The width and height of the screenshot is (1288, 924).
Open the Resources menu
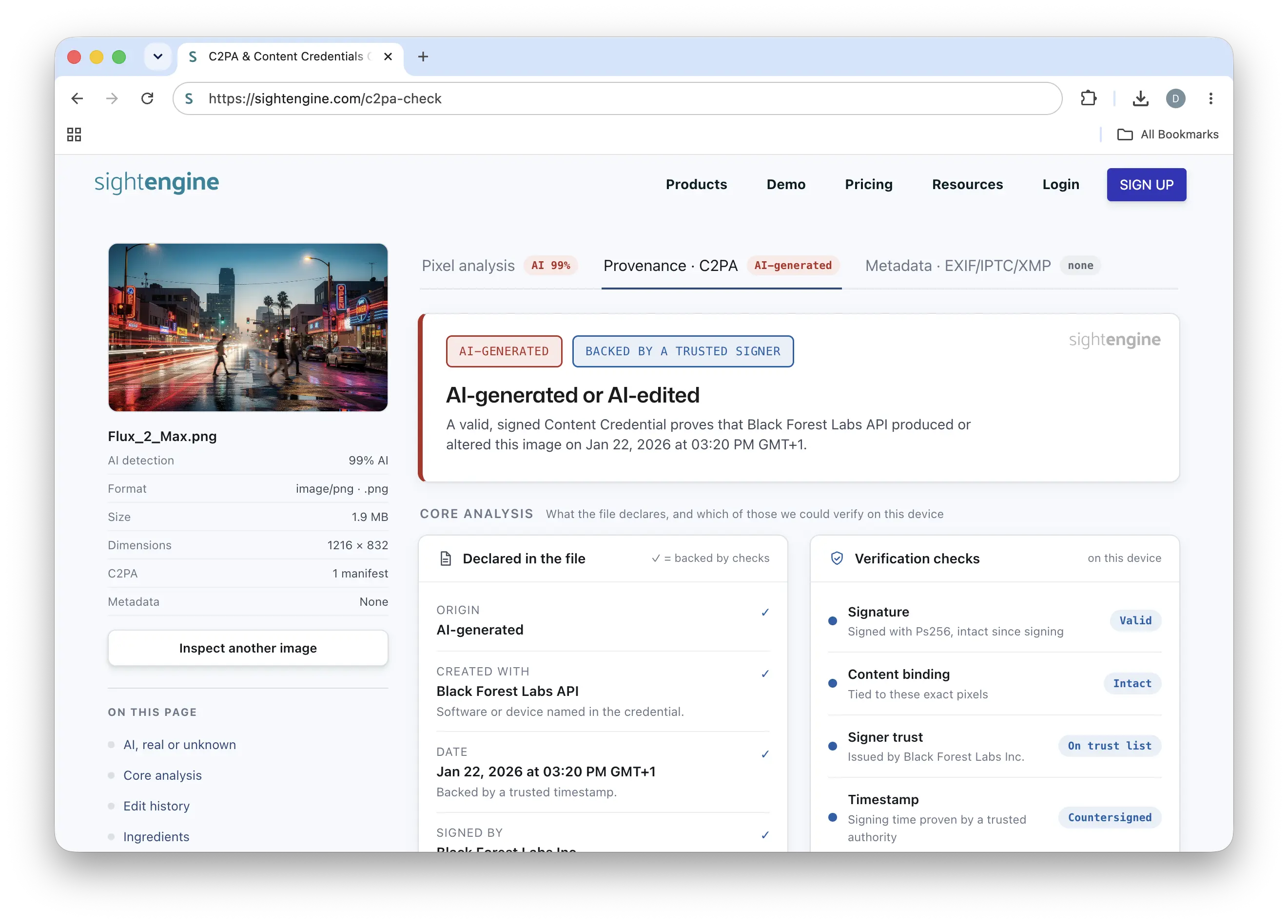click(x=967, y=185)
